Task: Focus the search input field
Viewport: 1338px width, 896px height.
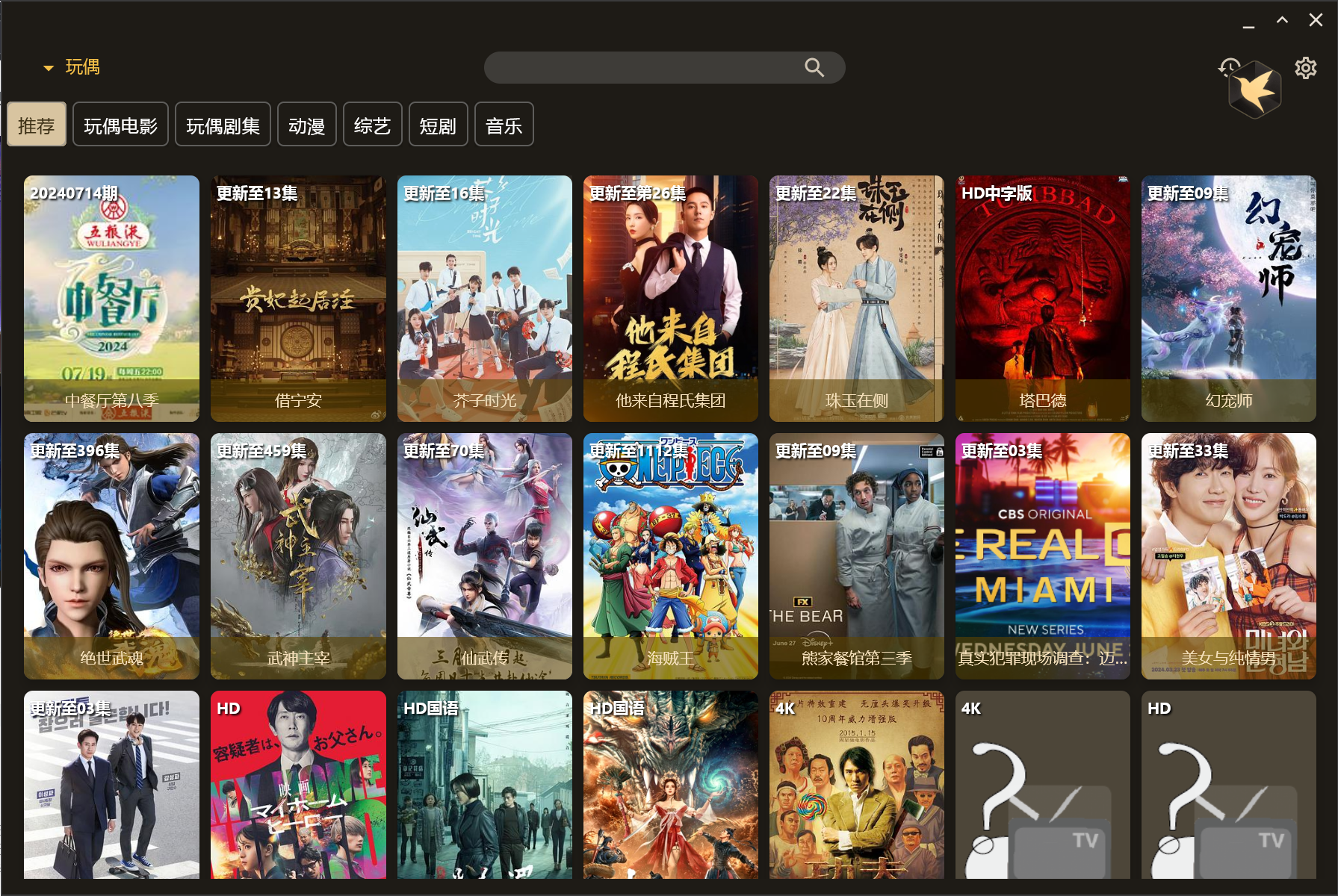Action: pos(664,68)
